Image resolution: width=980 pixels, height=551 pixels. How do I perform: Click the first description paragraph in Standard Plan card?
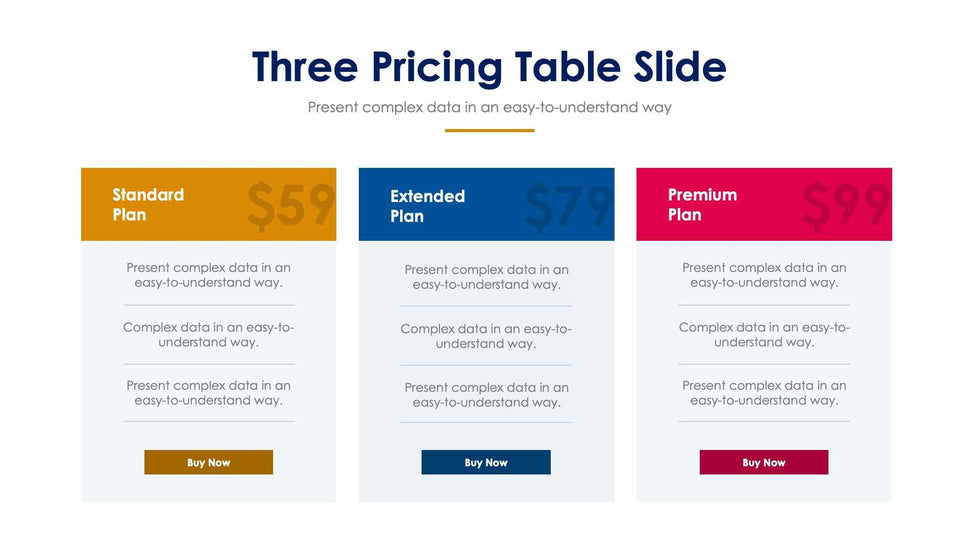pyautogui.click(x=208, y=275)
